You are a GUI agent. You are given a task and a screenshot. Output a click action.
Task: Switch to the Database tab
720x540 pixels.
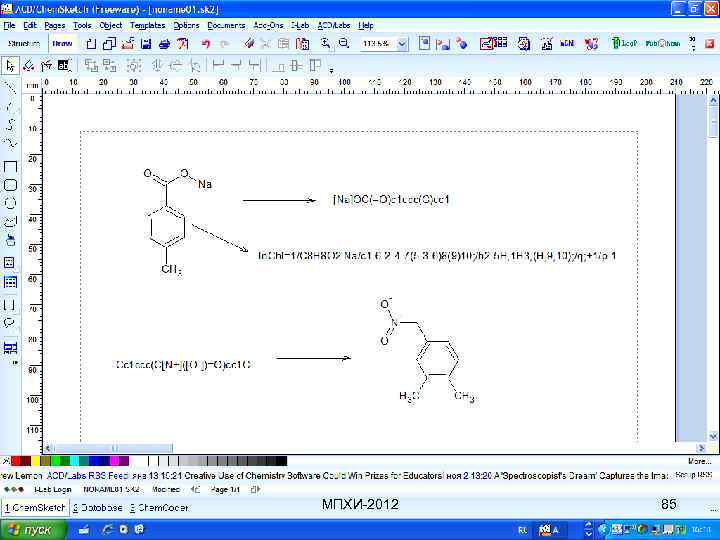click(x=98, y=507)
